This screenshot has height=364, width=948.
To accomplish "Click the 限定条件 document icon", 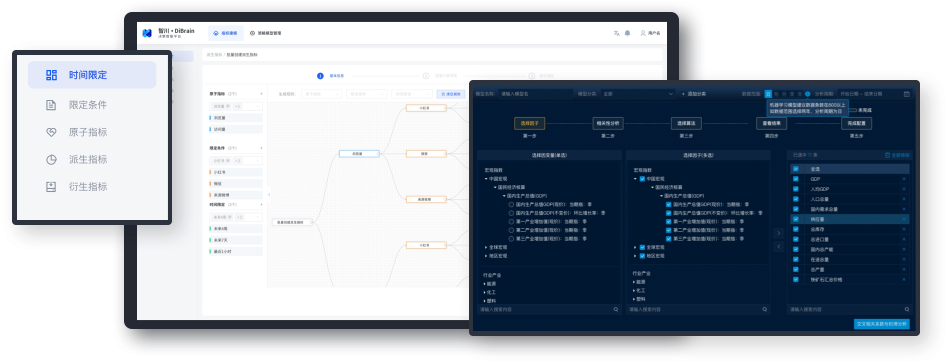I will 51,105.
